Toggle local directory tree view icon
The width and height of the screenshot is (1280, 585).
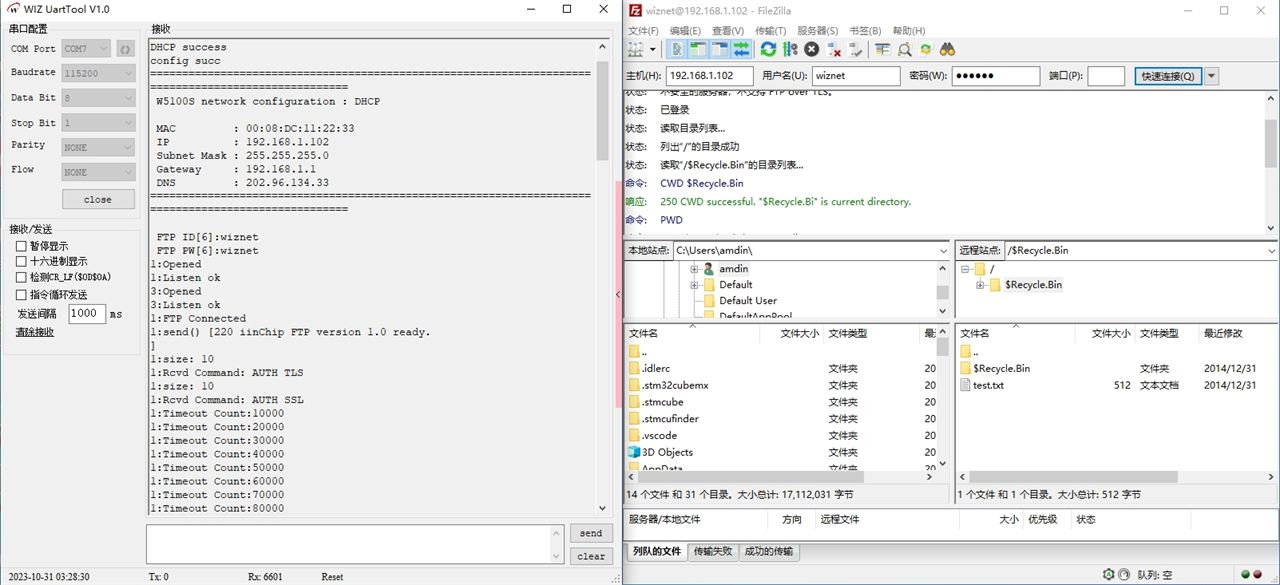tap(699, 49)
